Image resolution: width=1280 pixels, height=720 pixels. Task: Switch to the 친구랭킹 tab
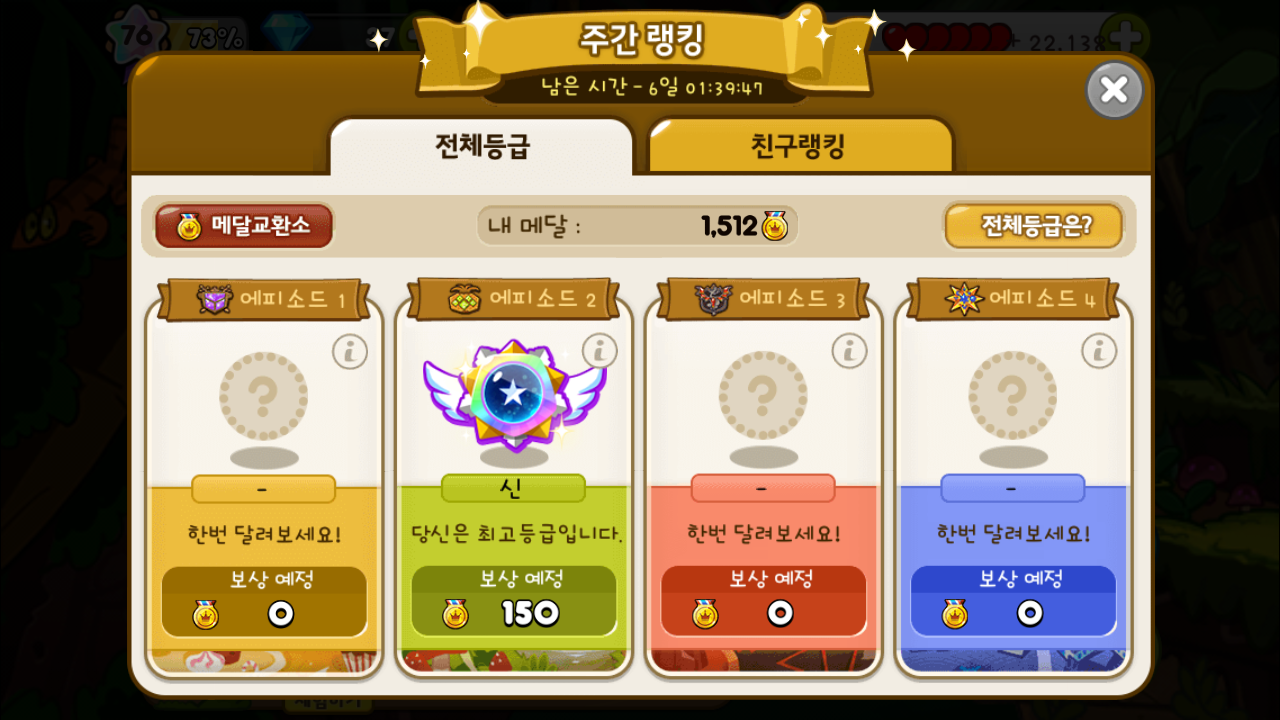(x=800, y=146)
